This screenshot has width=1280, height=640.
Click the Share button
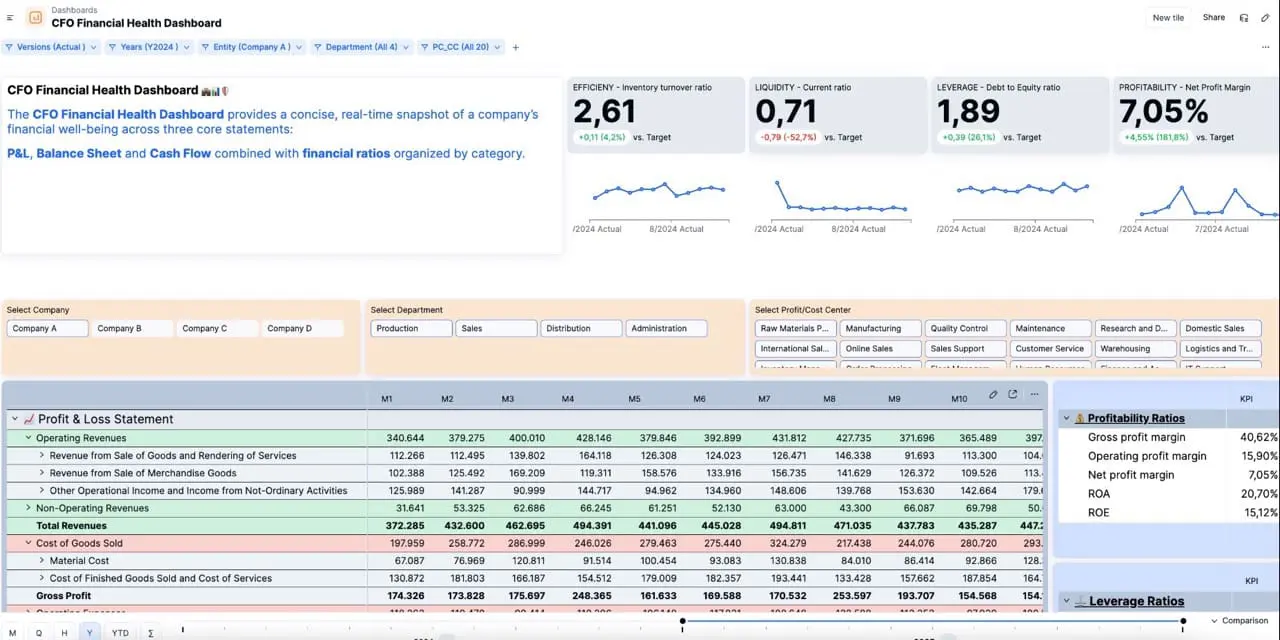(1213, 17)
